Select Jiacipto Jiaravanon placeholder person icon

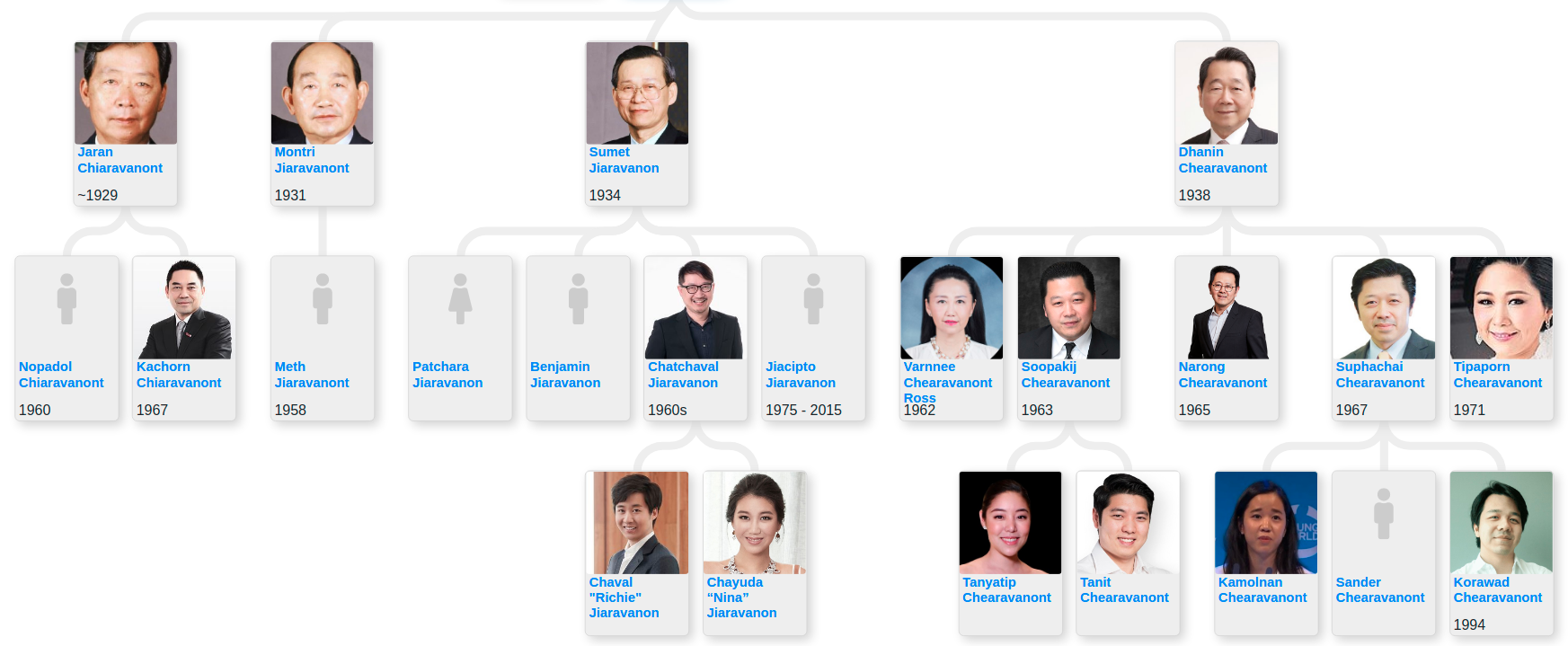(813, 299)
